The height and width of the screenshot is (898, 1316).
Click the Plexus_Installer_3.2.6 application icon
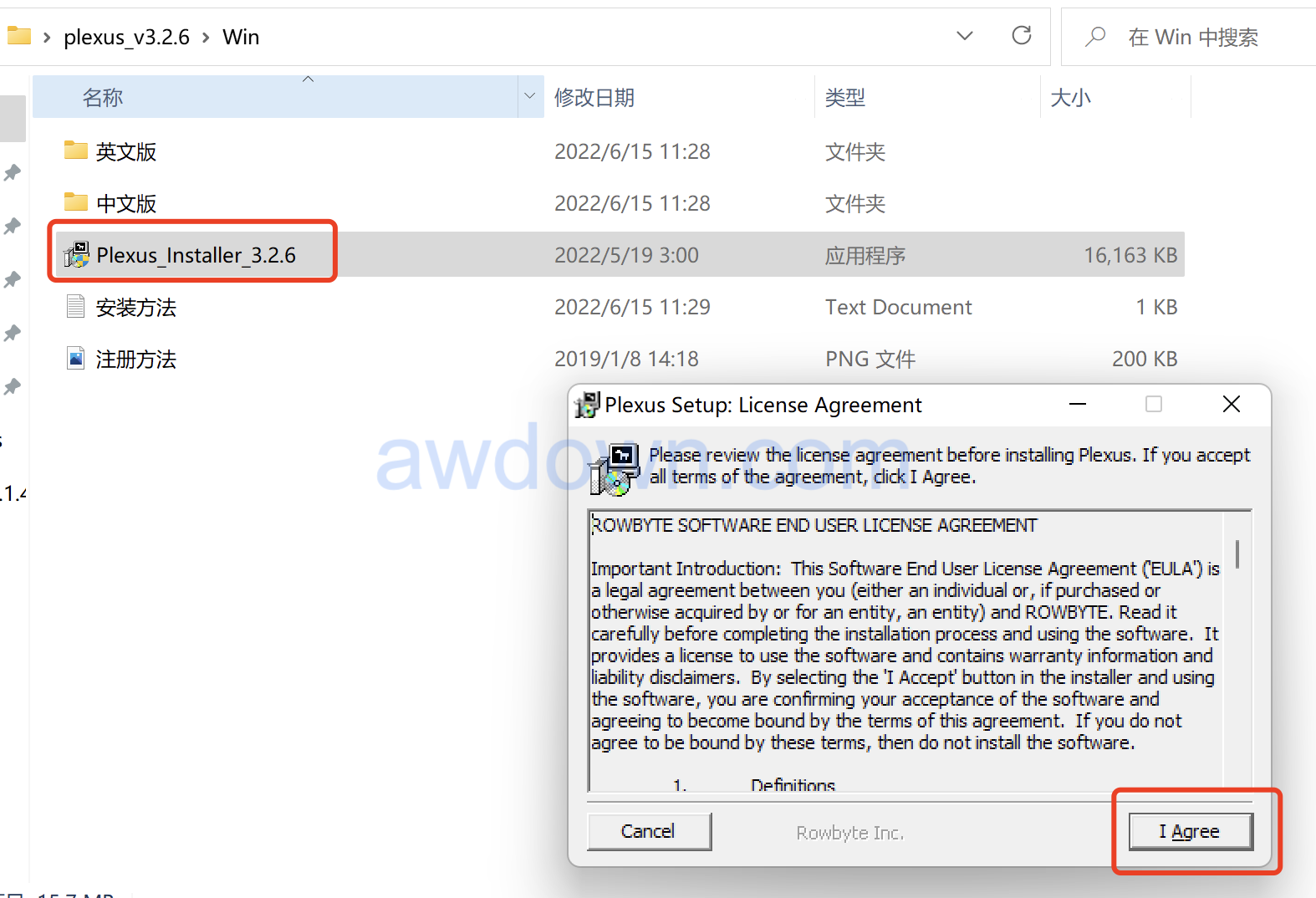click(77, 255)
